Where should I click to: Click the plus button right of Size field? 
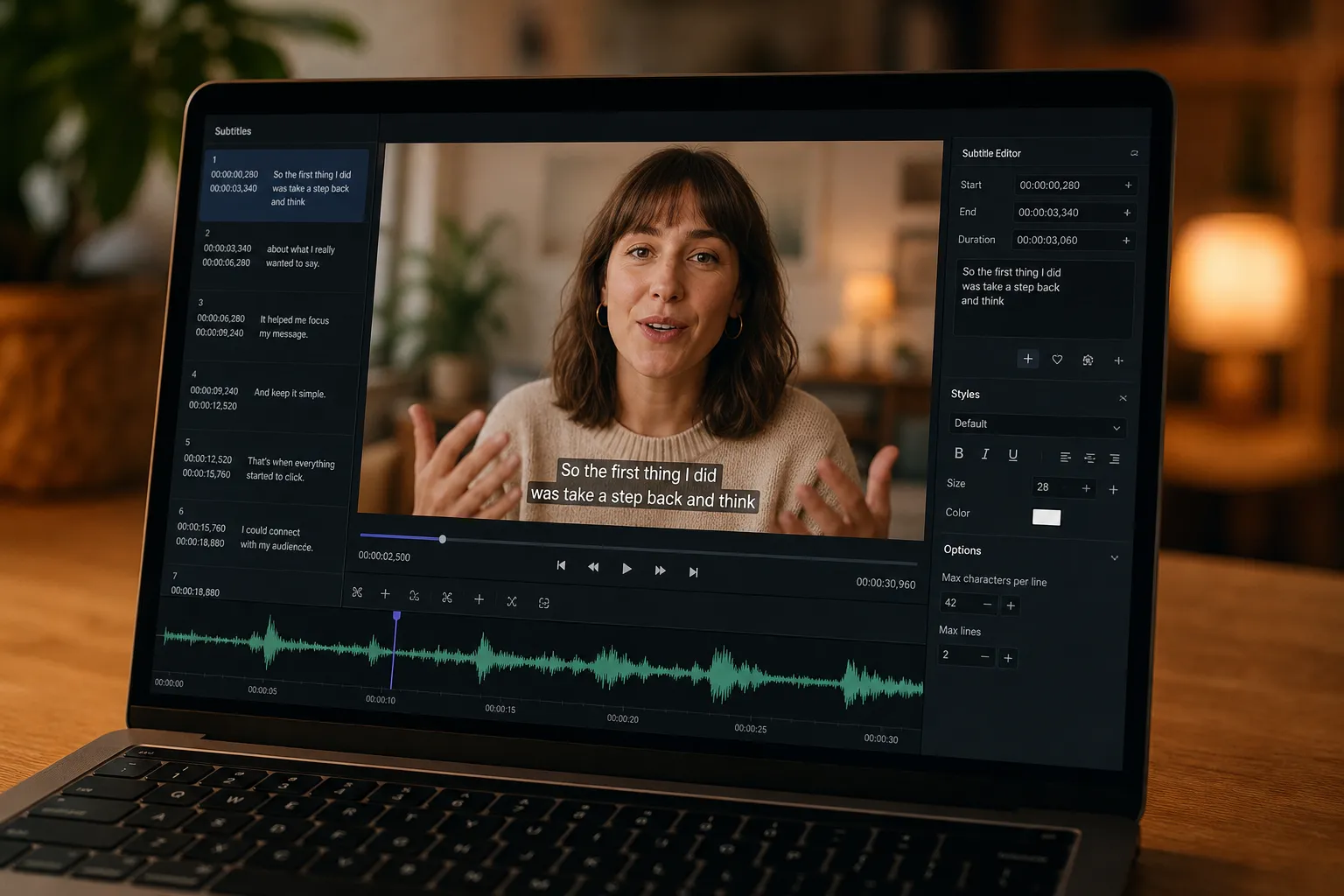(x=1113, y=490)
